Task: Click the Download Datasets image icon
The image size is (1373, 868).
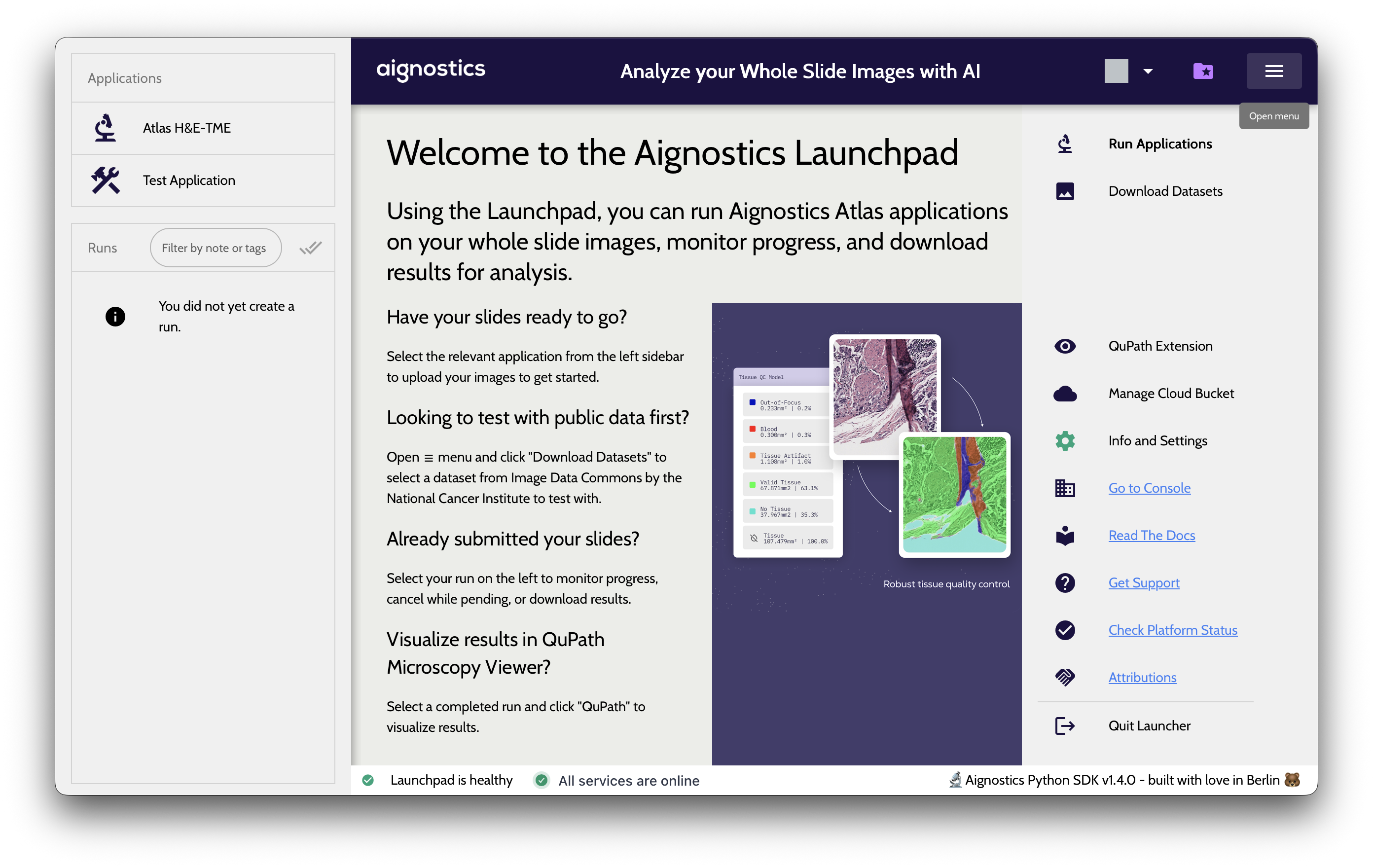Action: [1065, 191]
